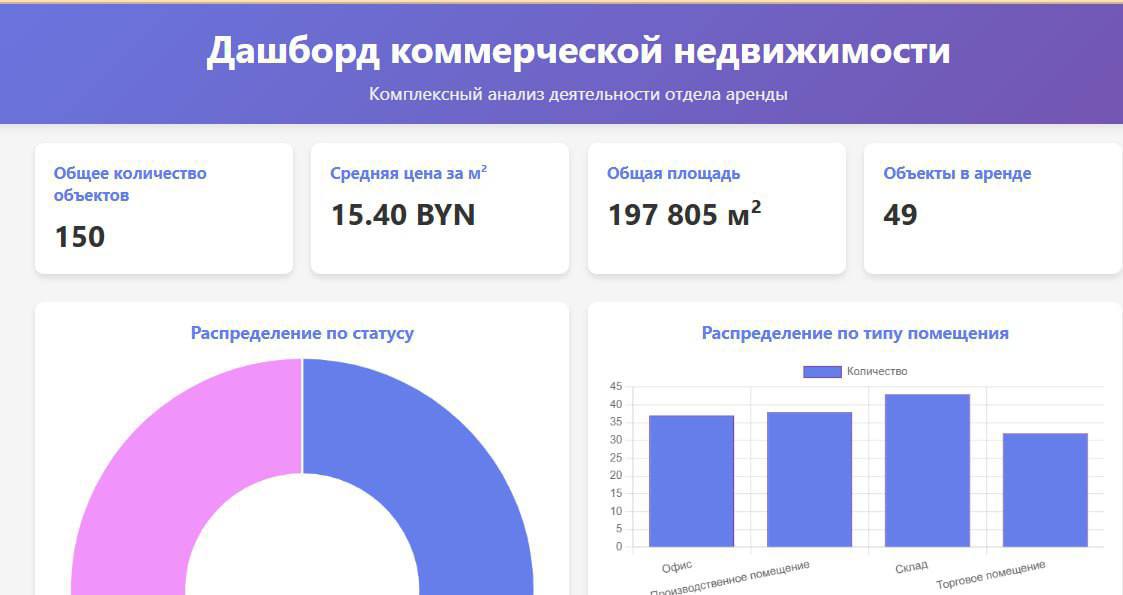Click the "Офис" axis label
Image resolution: width=1123 pixels, height=595 pixels.
(678, 567)
